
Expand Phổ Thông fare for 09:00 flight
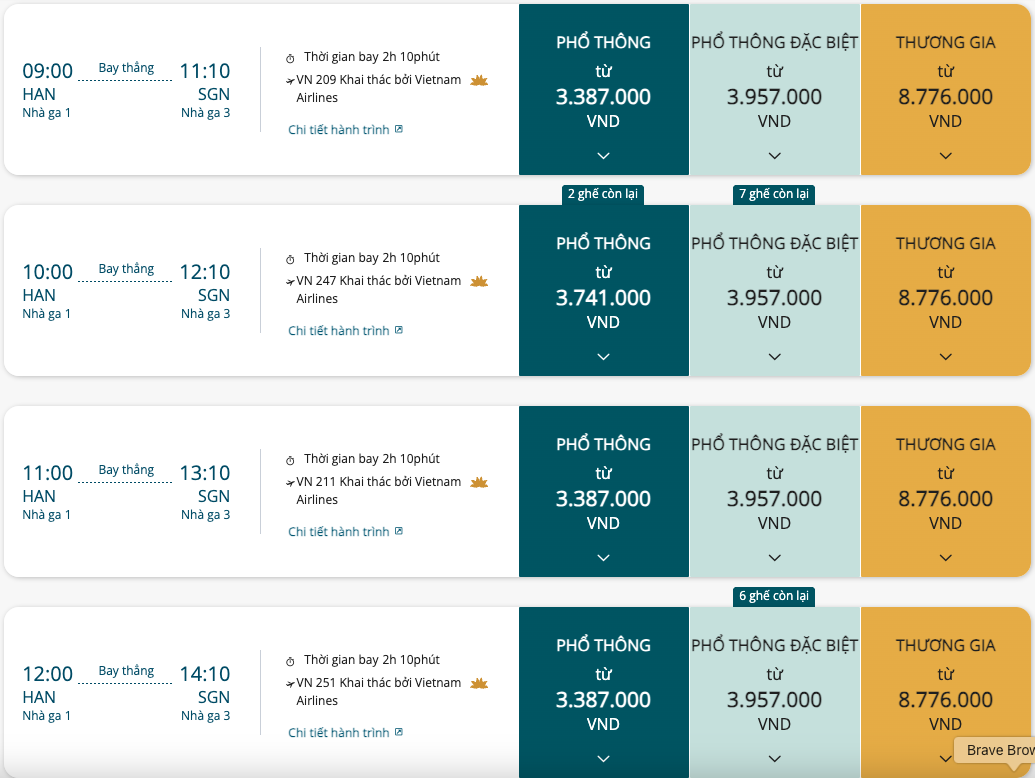pyautogui.click(x=603, y=156)
